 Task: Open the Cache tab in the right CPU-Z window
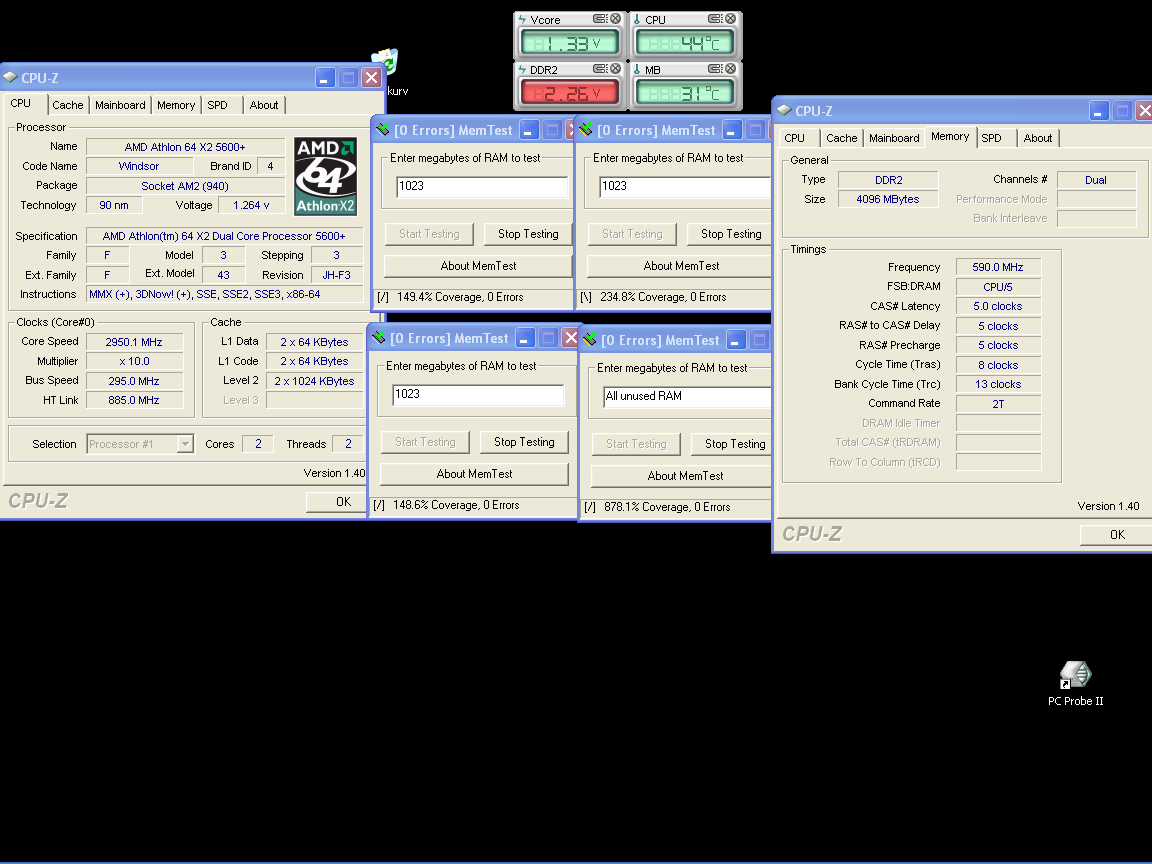[841, 138]
